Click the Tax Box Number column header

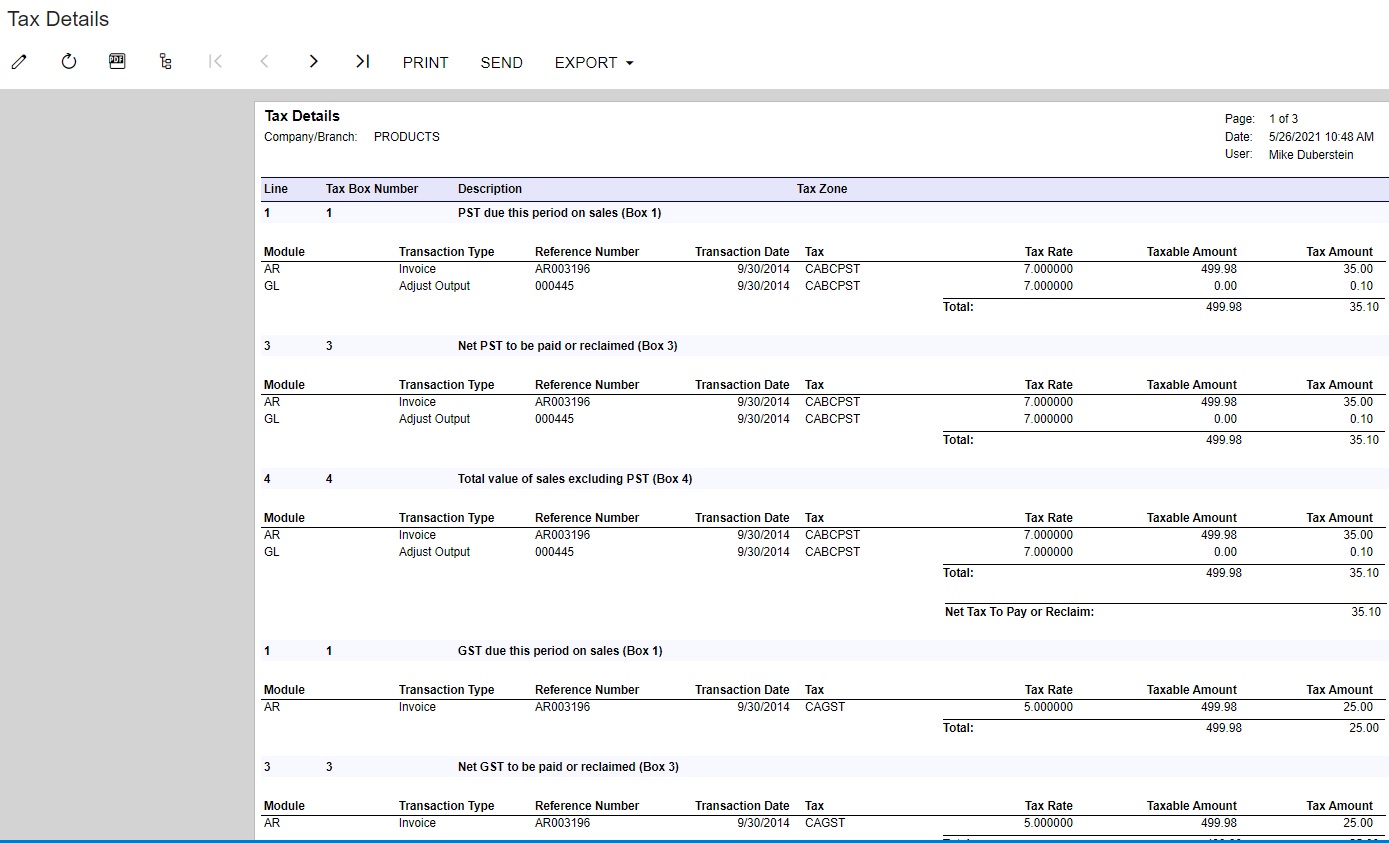tap(372, 189)
